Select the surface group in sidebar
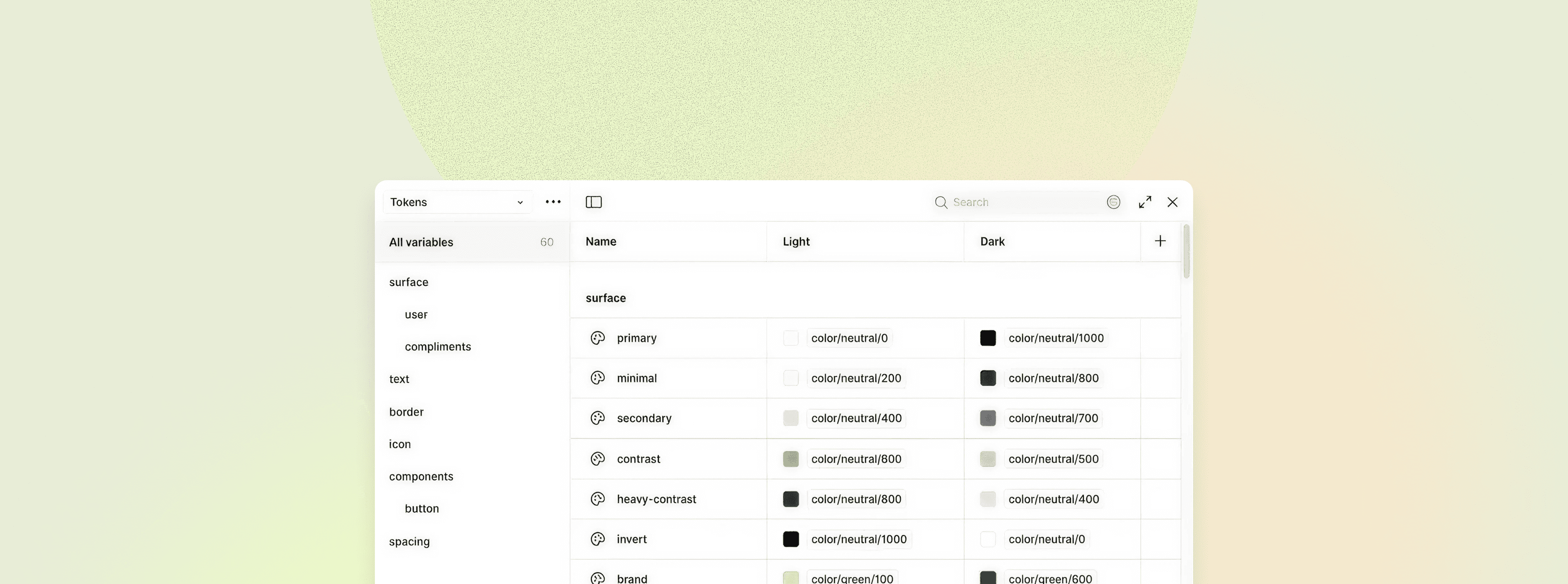This screenshot has width=1568, height=584. pos(408,282)
